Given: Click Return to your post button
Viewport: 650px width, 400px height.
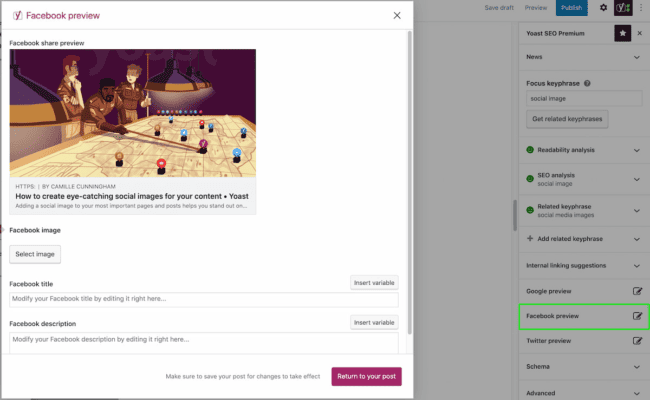Looking at the screenshot, I should 367,376.
